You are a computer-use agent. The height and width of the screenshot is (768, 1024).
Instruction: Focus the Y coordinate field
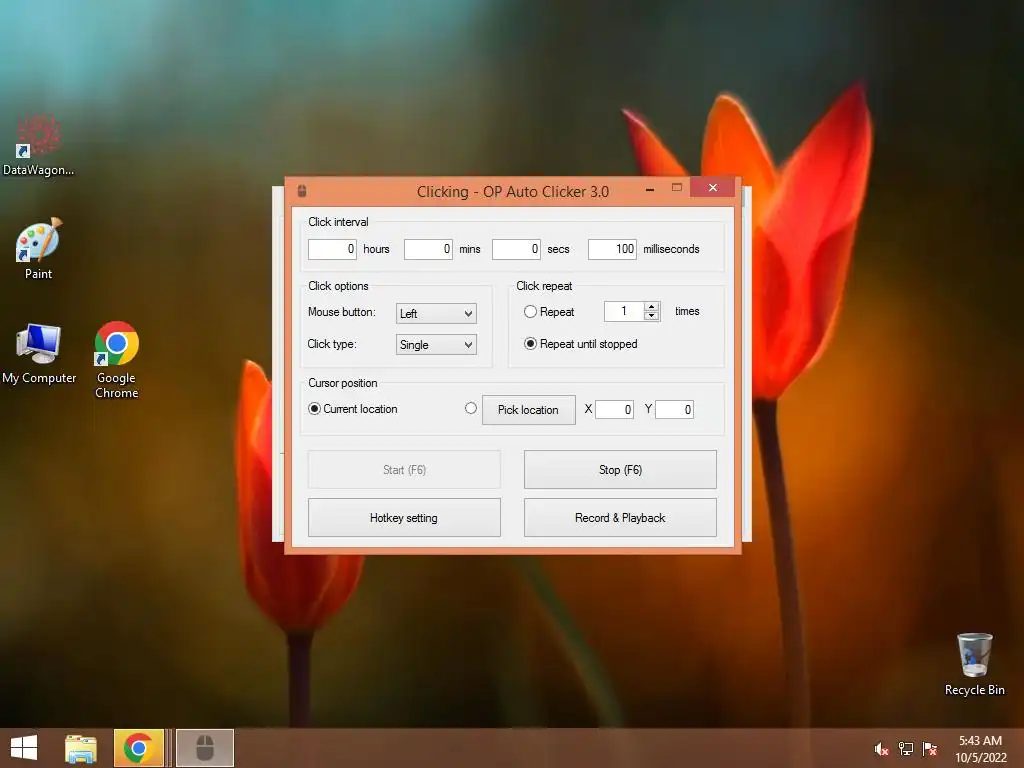(x=675, y=409)
